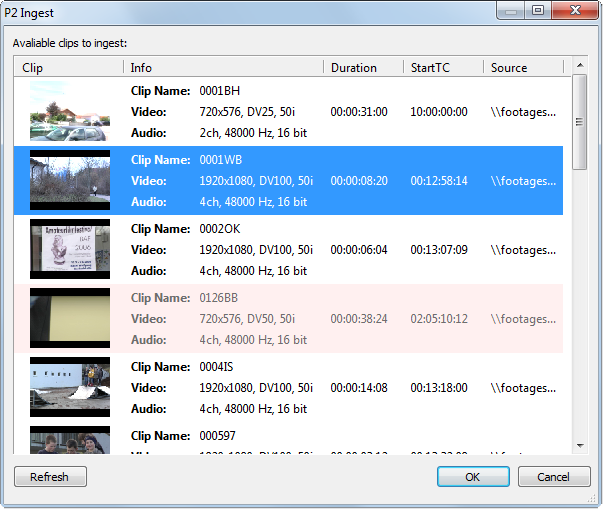603x509 pixels.
Task: Select the thumbnail of clip 0002OK
Action: [70, 249]
